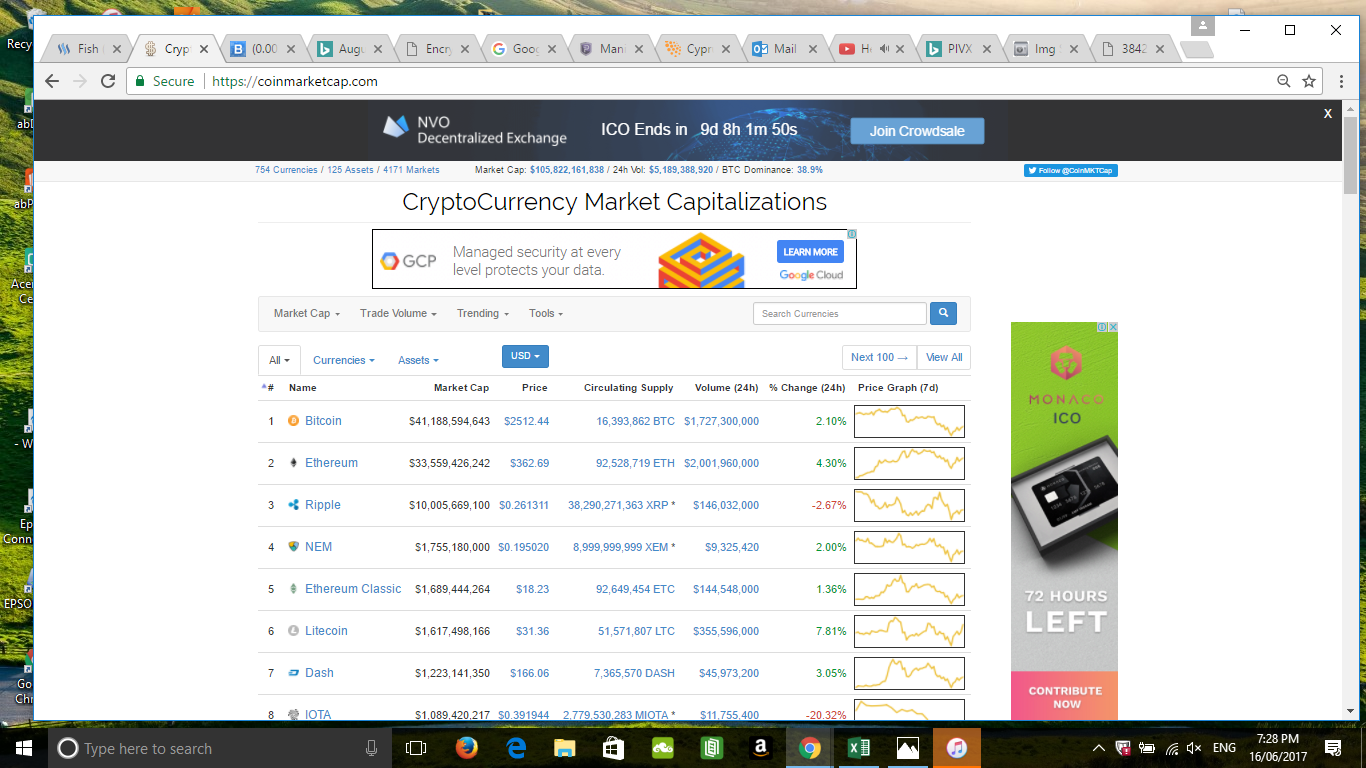The width and height of the screenshot is (1366, 768).
Task: Open Bitcoin's 7-day price graph
Action: click(x=909, y=421)
